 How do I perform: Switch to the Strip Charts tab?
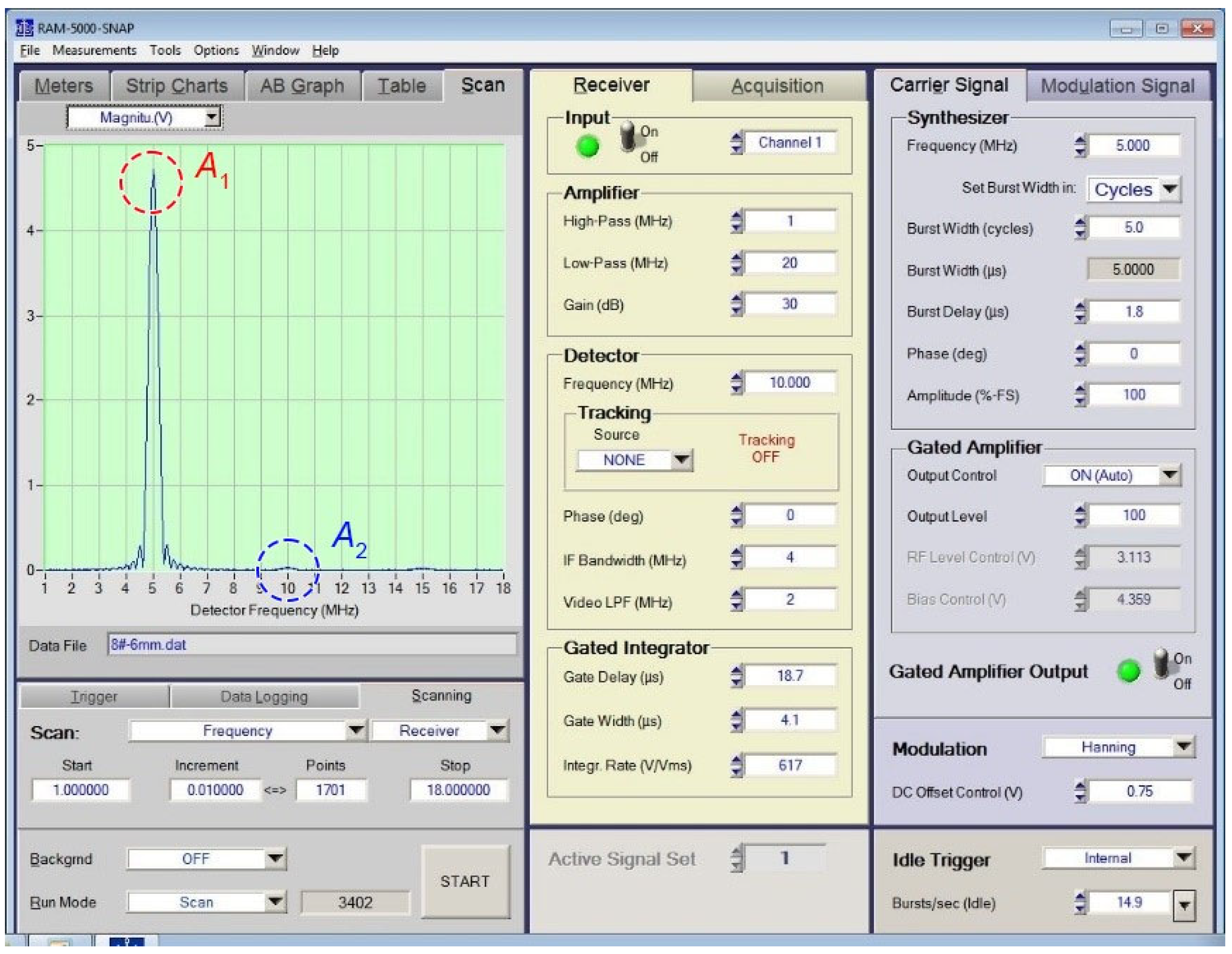point(176,86)
